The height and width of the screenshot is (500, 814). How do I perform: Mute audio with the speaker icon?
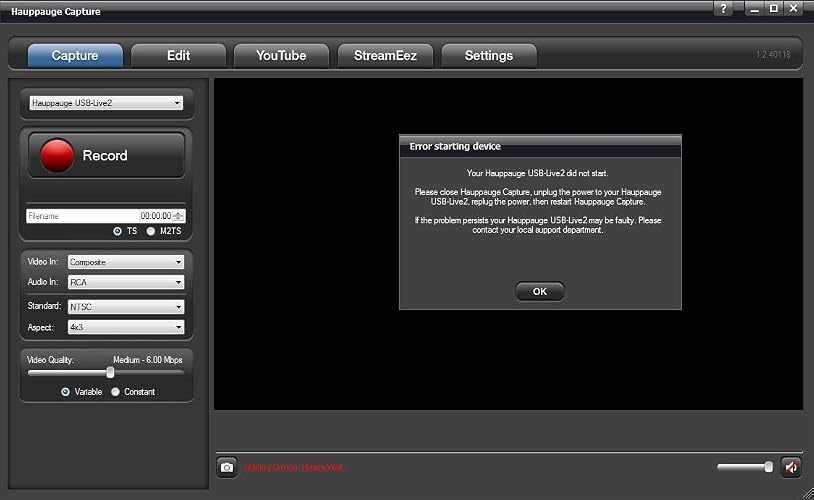pos(791,468)
